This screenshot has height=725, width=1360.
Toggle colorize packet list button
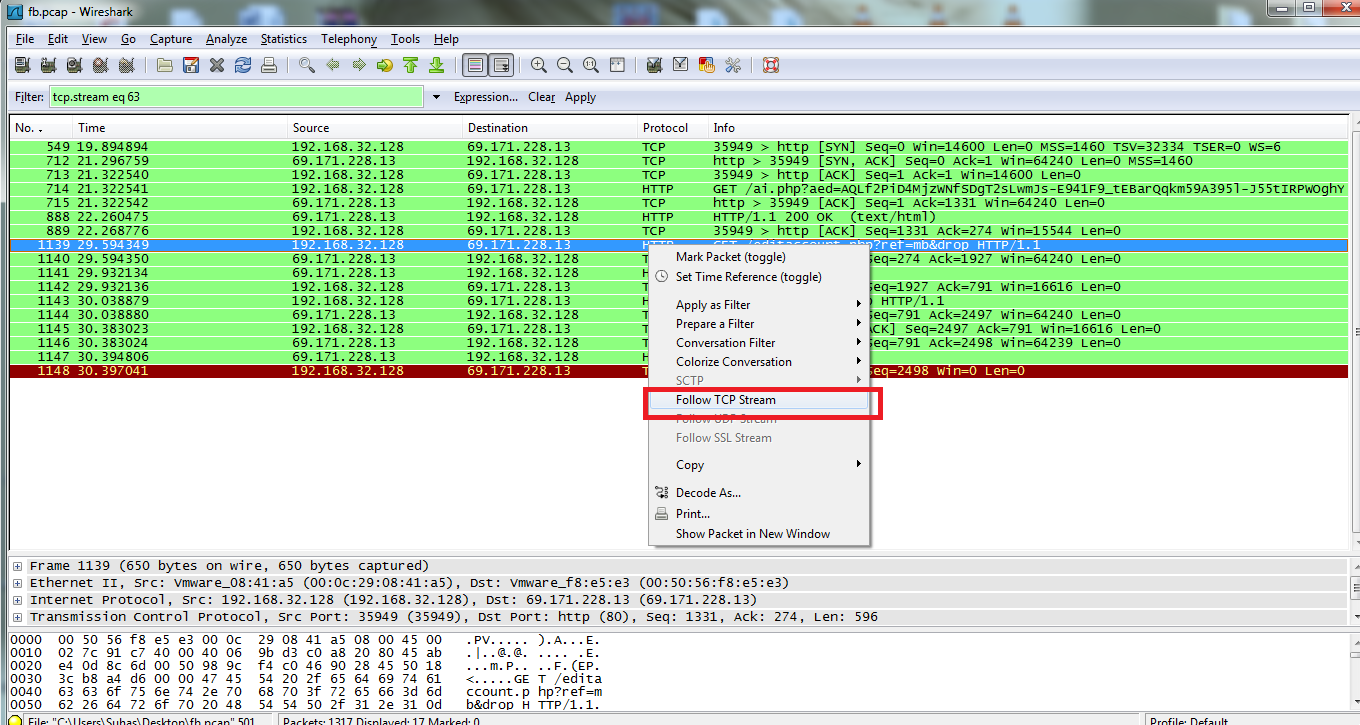tap(475, 66)
